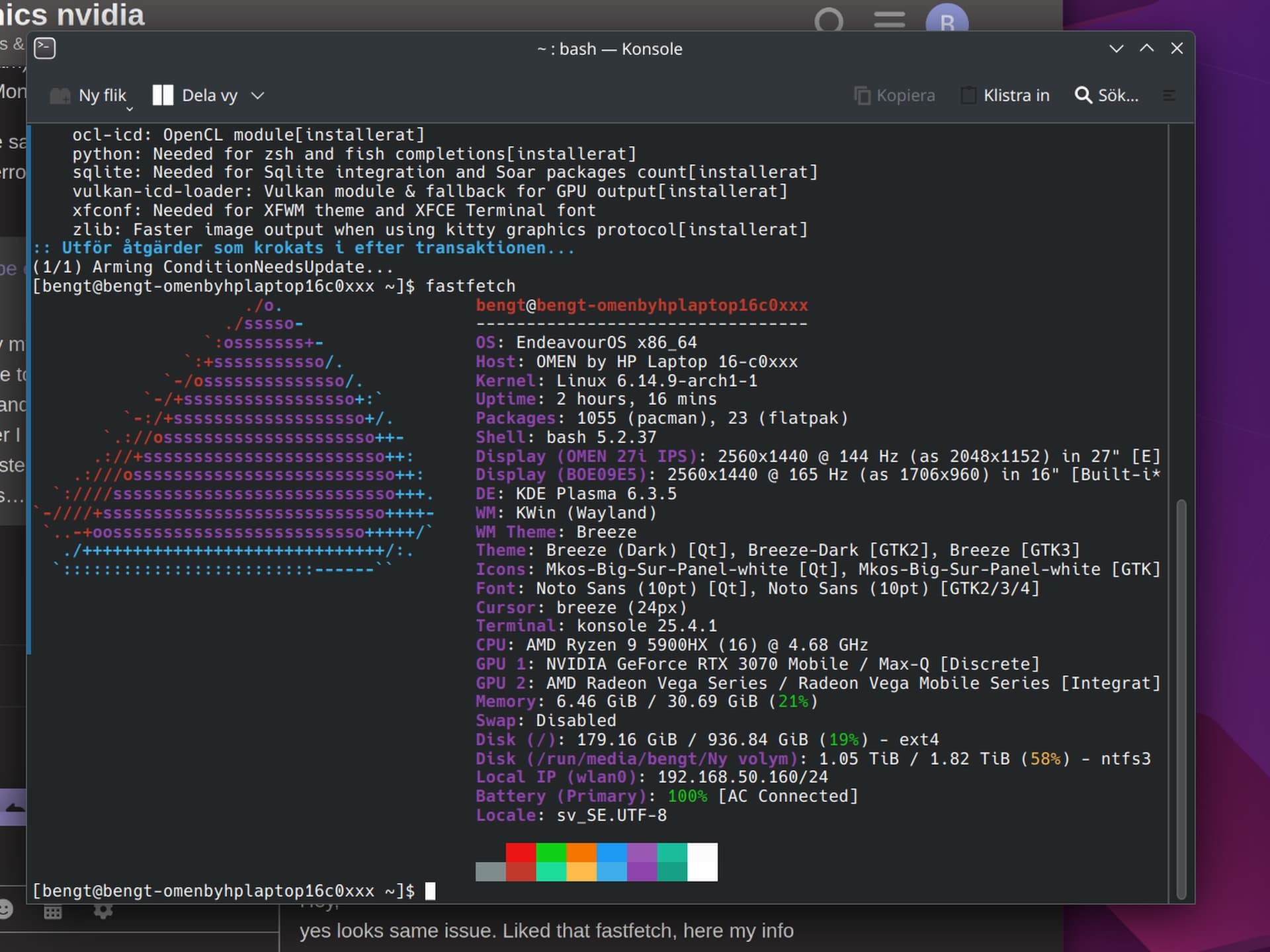
Task: Click the browser search icon behind Konsole
Action: 829,20
